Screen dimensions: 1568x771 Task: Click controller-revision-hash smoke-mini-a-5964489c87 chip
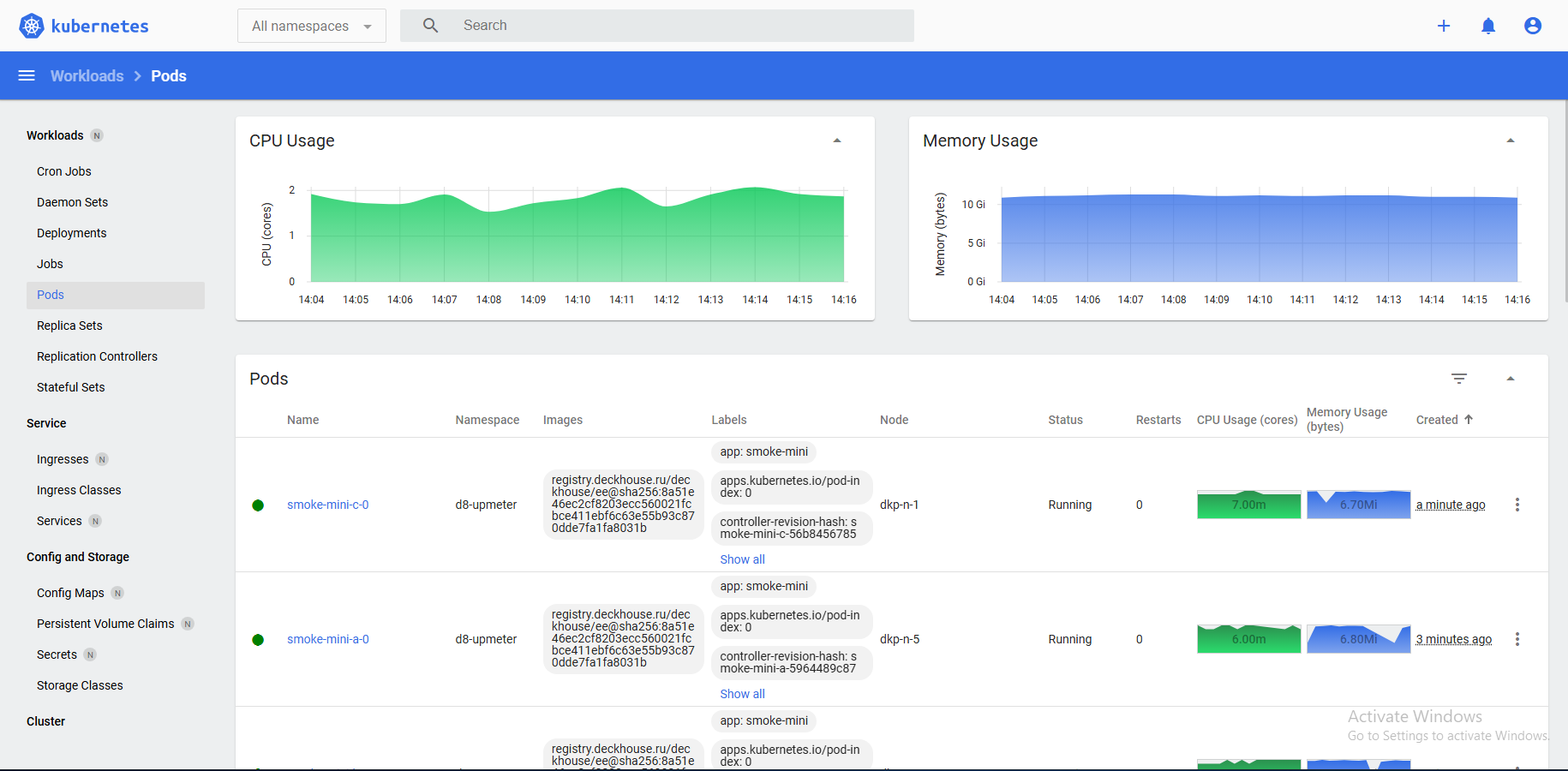pos(792,662)
